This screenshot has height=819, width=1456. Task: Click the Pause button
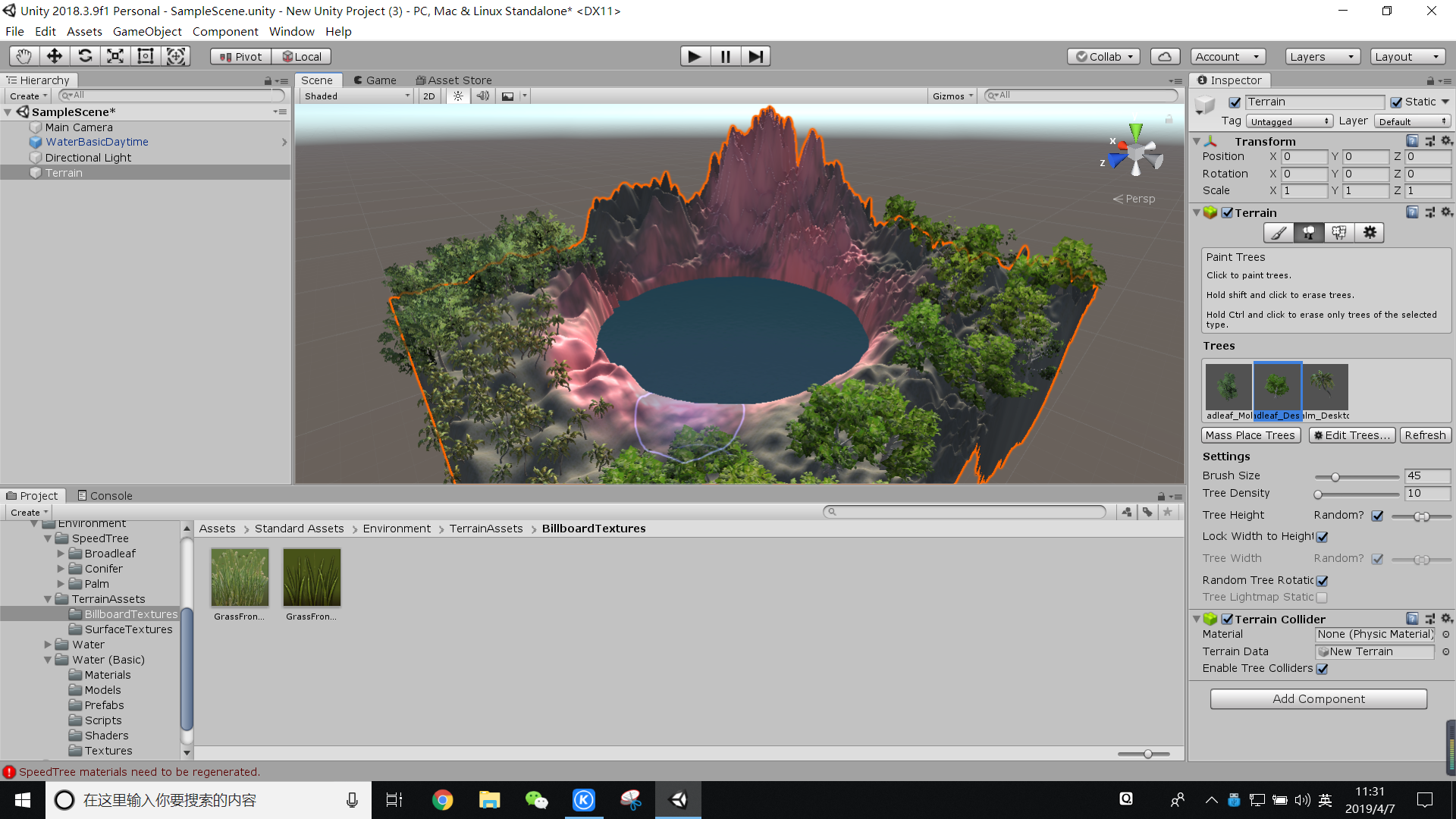click(x=725, y=56)
